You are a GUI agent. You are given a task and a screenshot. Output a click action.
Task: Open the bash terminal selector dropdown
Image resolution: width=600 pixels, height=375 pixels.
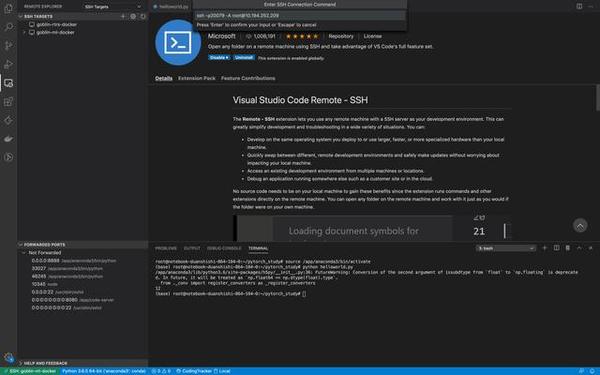[x=505, y=248]
